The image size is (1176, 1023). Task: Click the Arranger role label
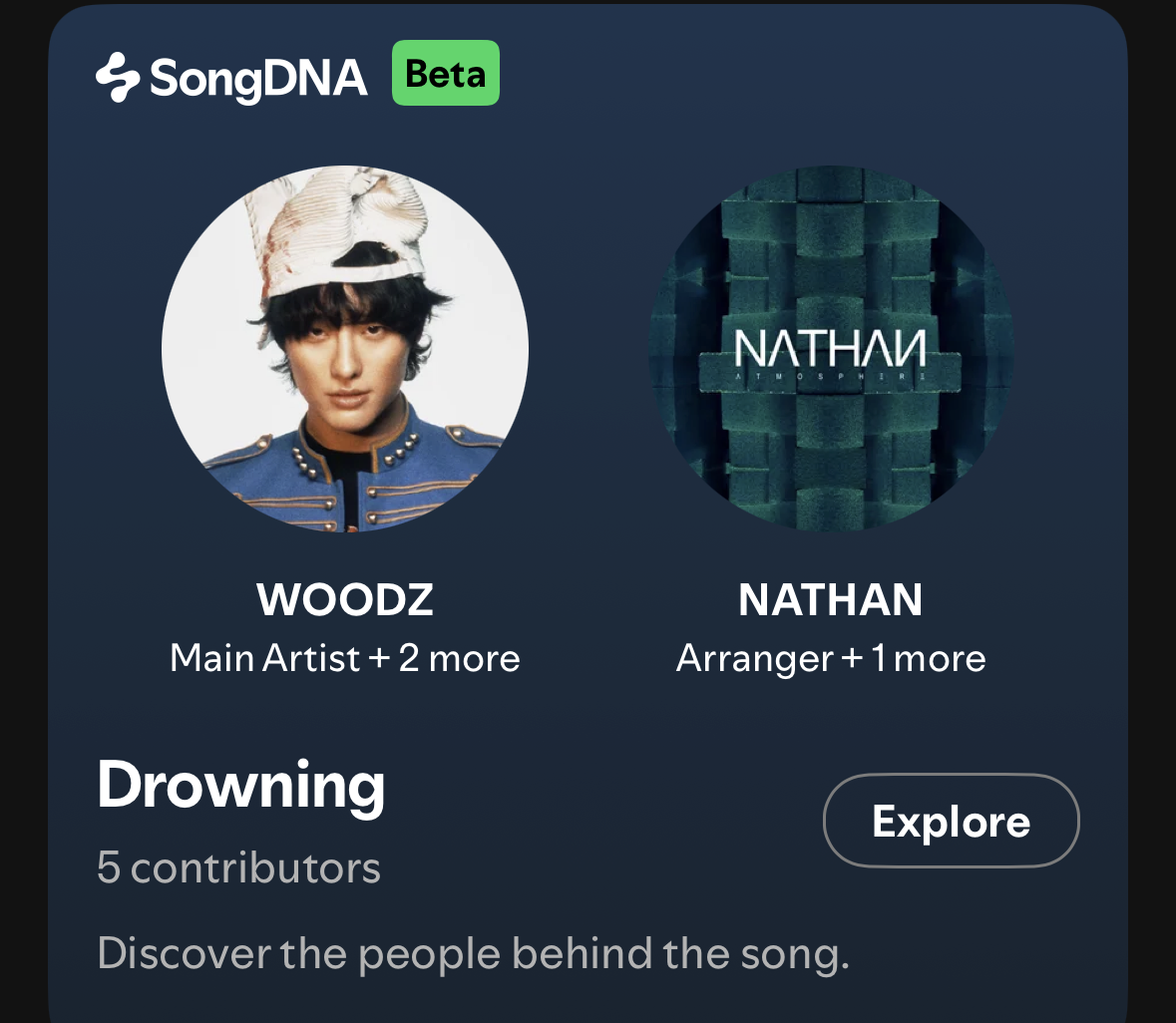tap(754, 660)
